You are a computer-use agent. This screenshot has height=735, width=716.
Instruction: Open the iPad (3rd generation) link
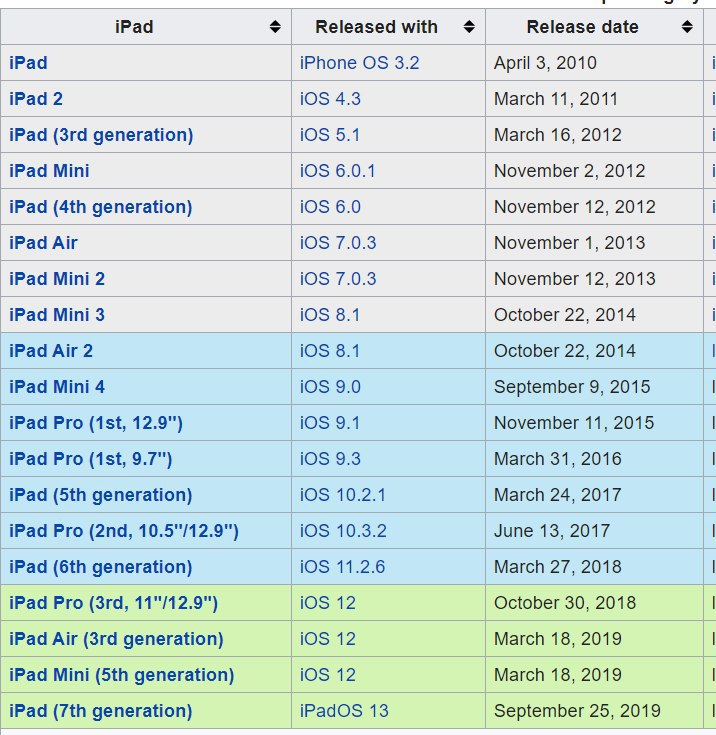coord(101,135)
